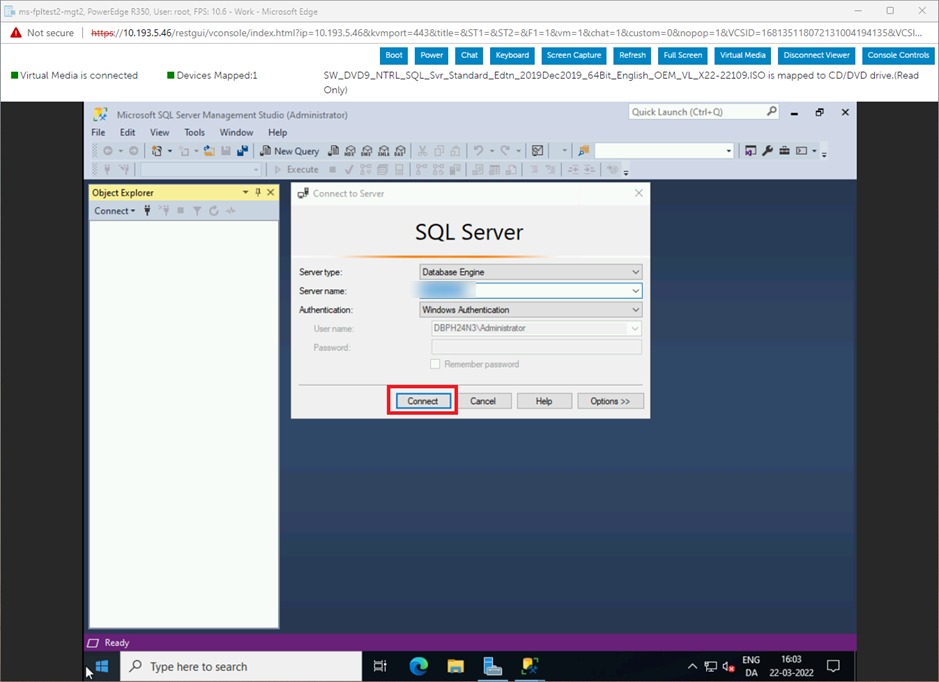This screenshot has height=682, width=939.
Task: Click the Command Window icon in toolbar
Action: coord(802,151)
